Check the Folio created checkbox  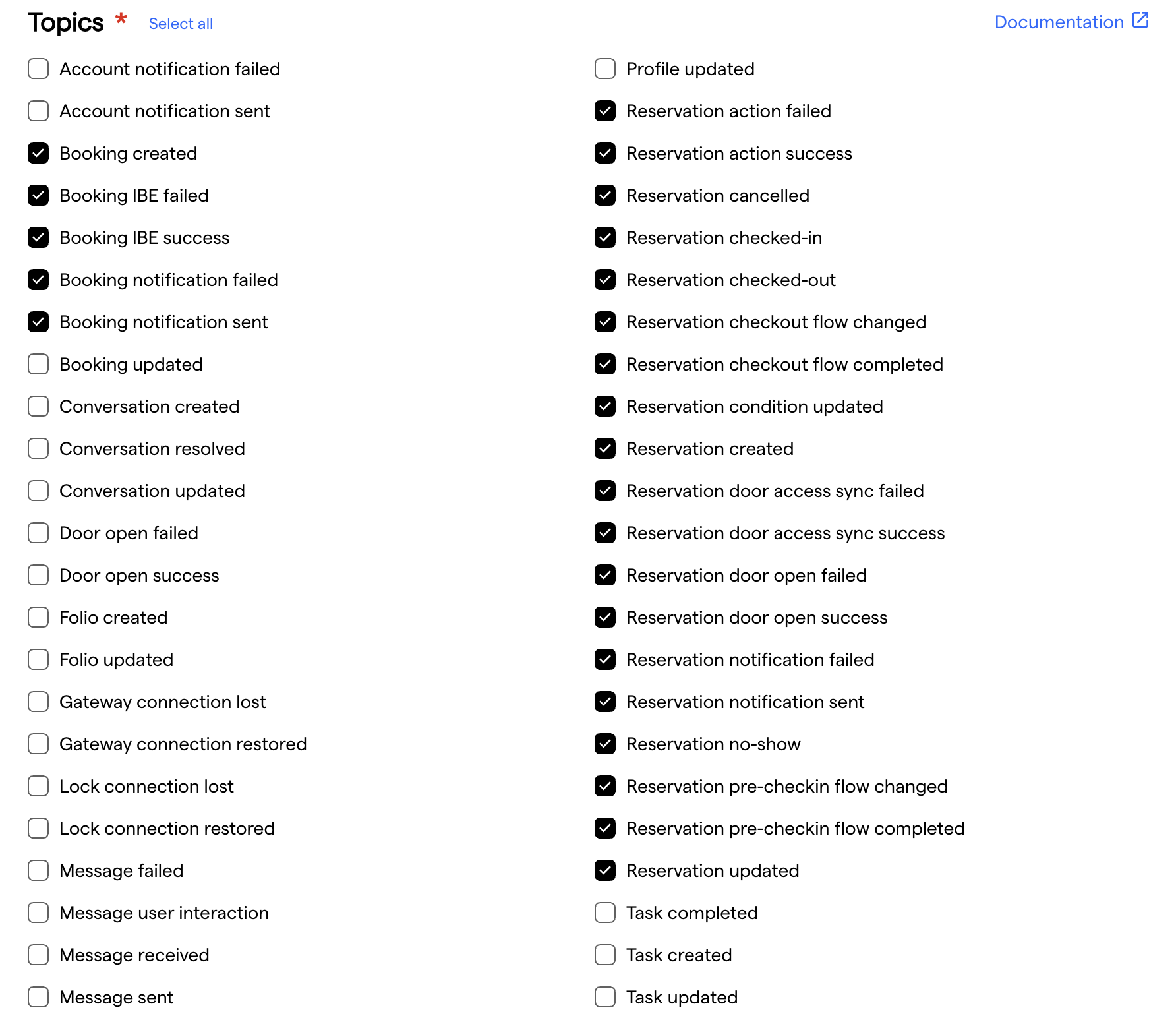[x=38, y=617]
